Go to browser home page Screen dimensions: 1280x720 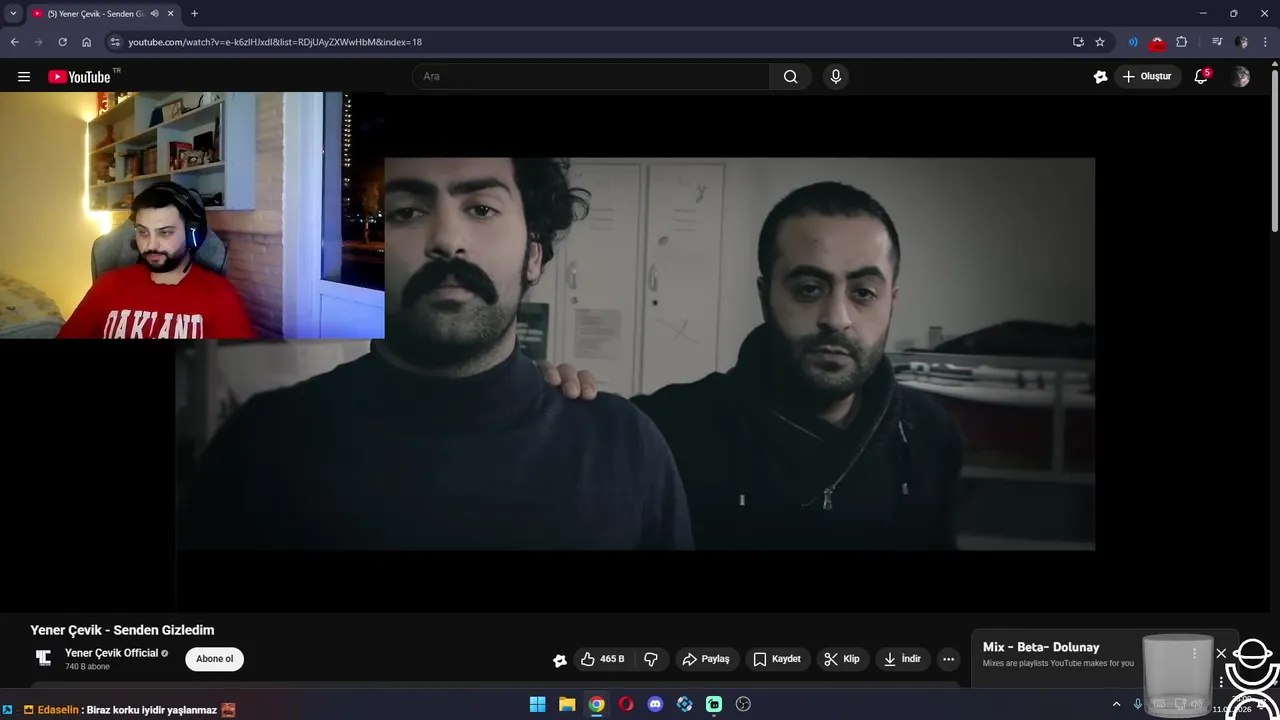pos(87,42)
